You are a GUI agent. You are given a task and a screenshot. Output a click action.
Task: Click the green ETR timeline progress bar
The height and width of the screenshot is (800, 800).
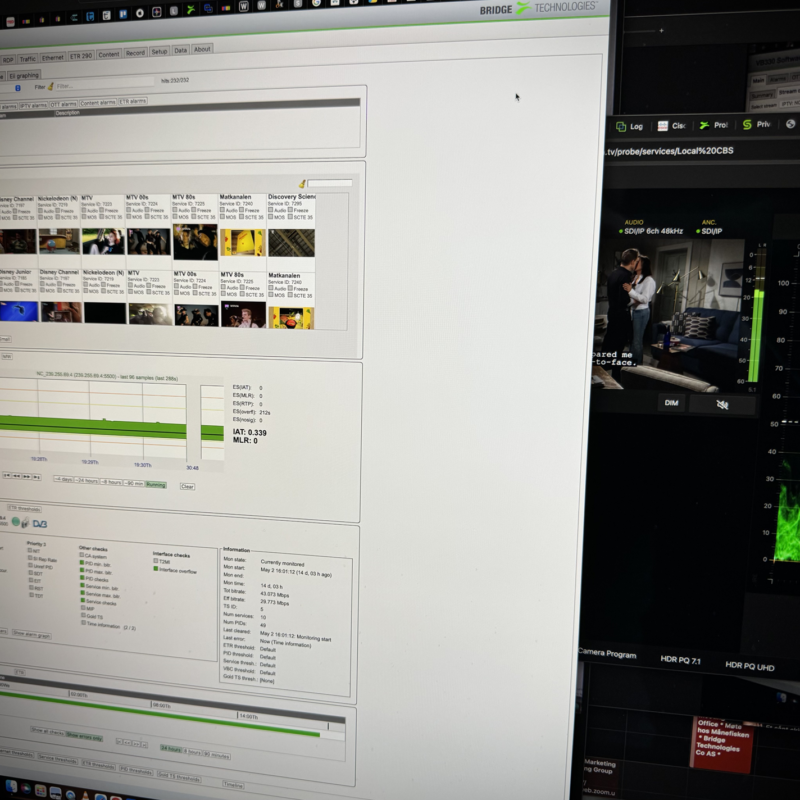pos(161,713)
